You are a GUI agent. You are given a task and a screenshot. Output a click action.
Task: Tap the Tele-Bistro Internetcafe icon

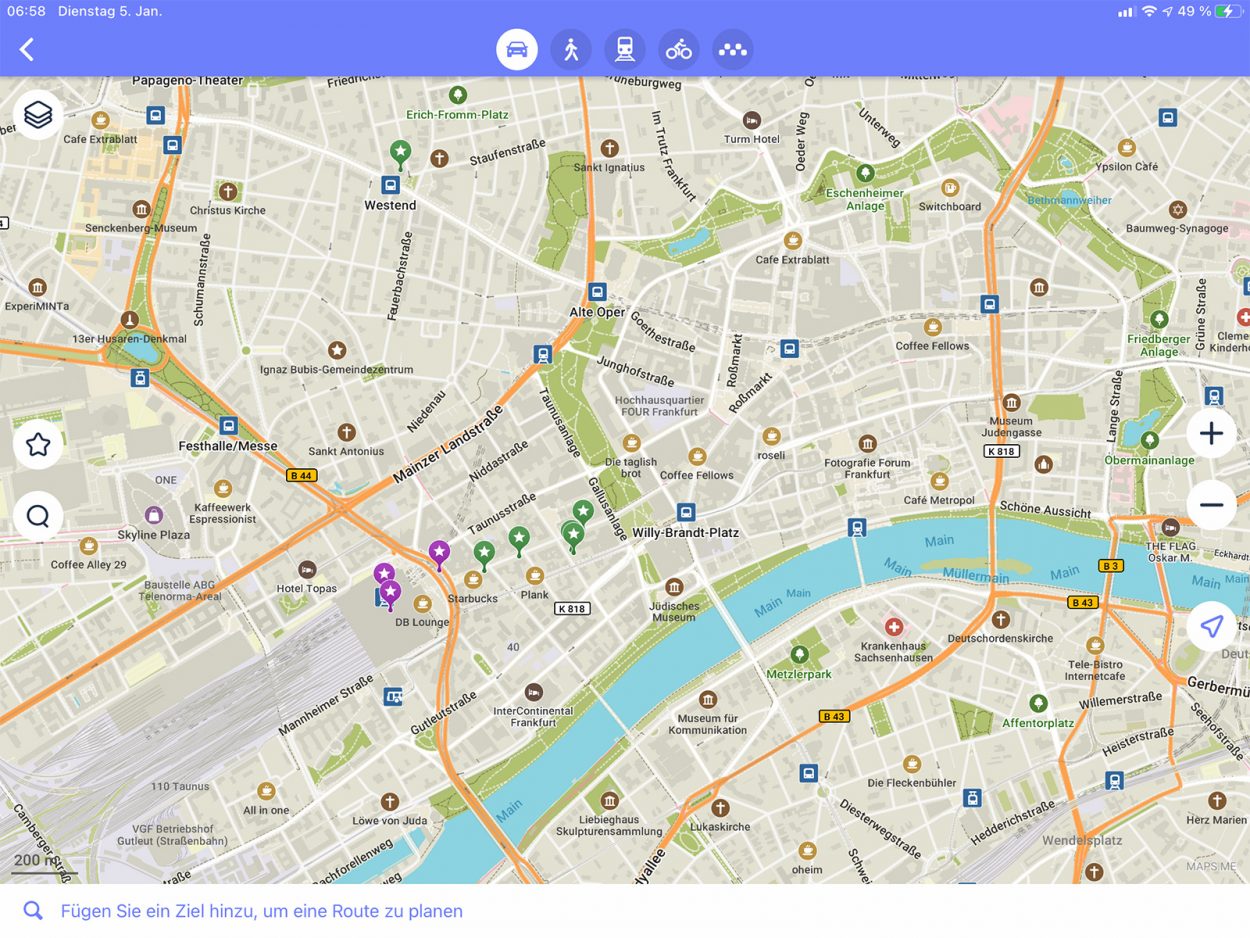click(1095, 645)
